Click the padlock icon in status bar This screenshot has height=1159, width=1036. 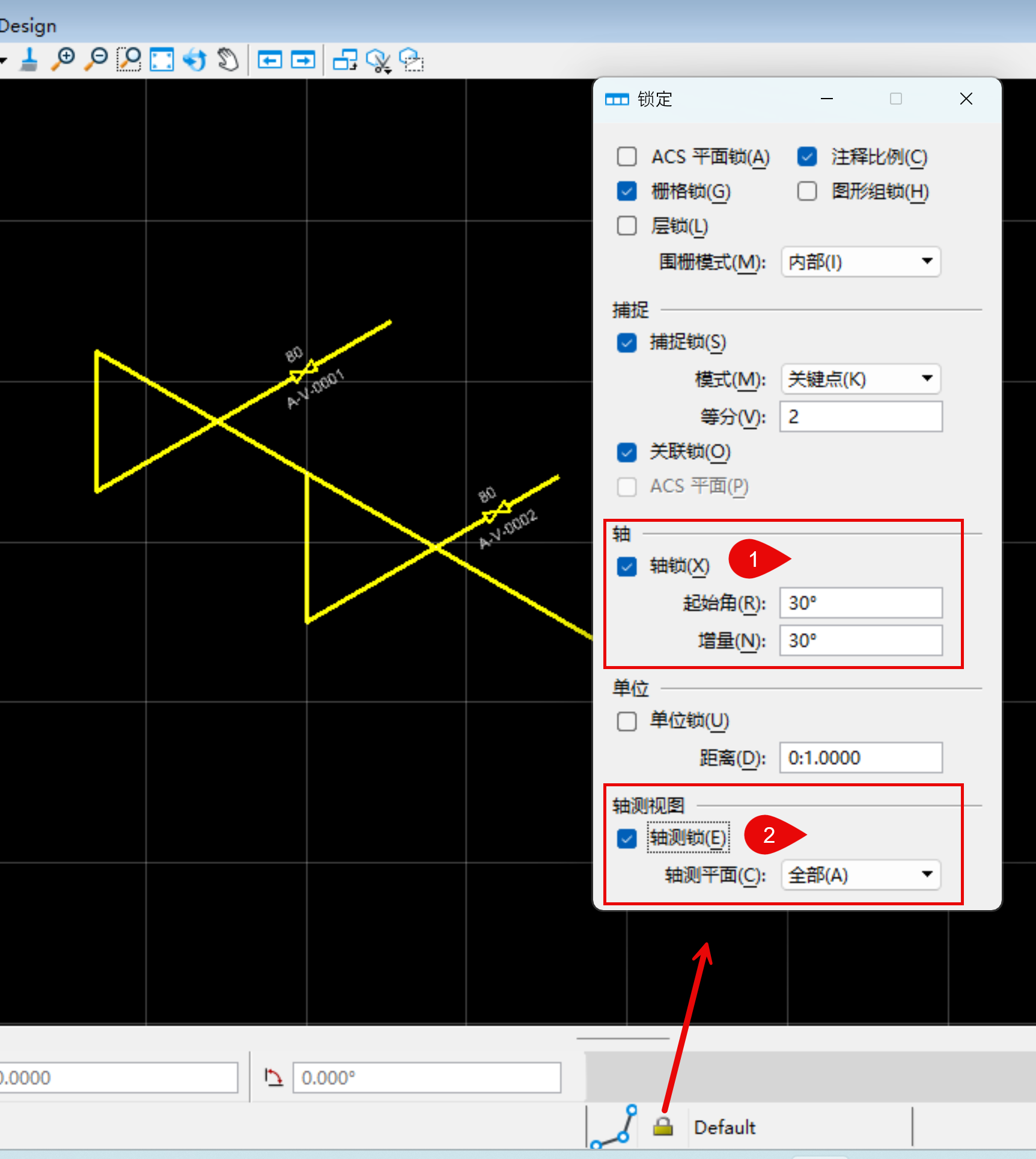click(663, 1126)
